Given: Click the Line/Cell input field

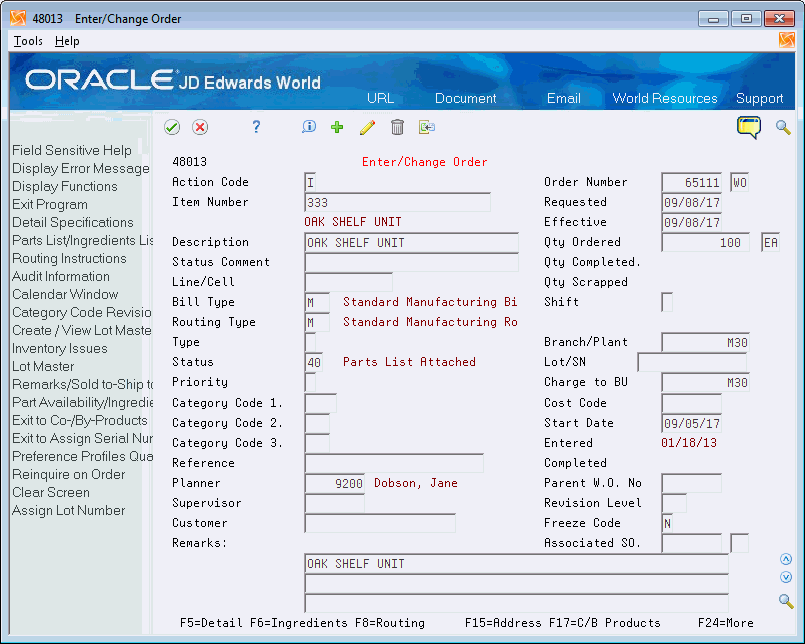Looking at the screenshot, I should point(348,282).
